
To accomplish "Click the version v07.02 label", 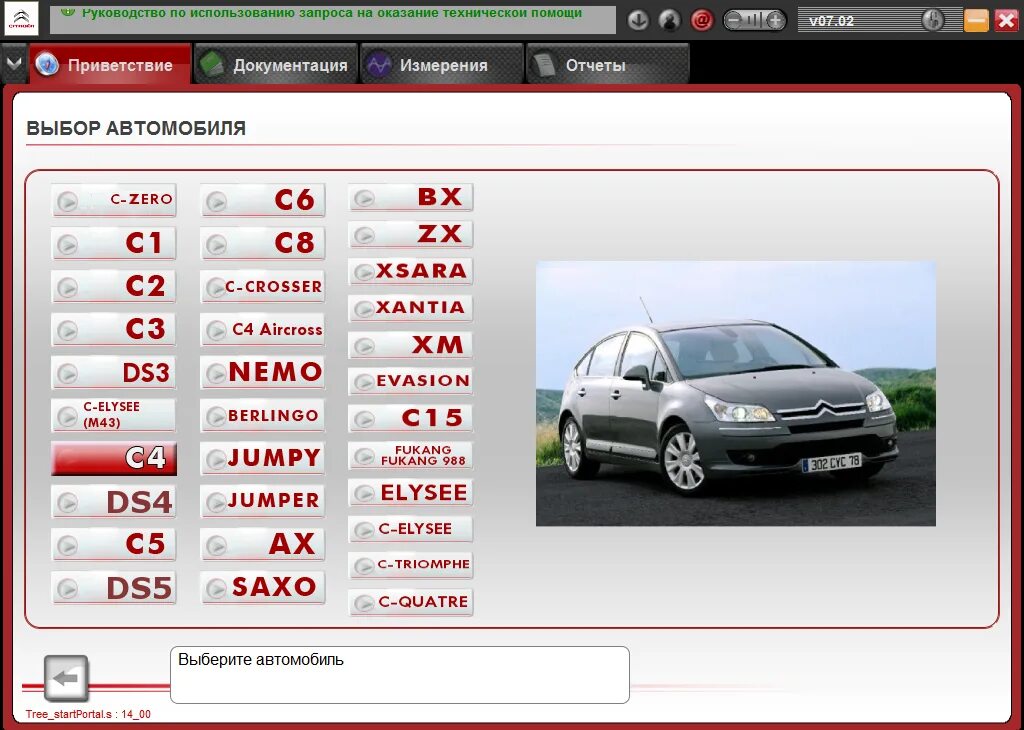I will [x=831, y=21].
